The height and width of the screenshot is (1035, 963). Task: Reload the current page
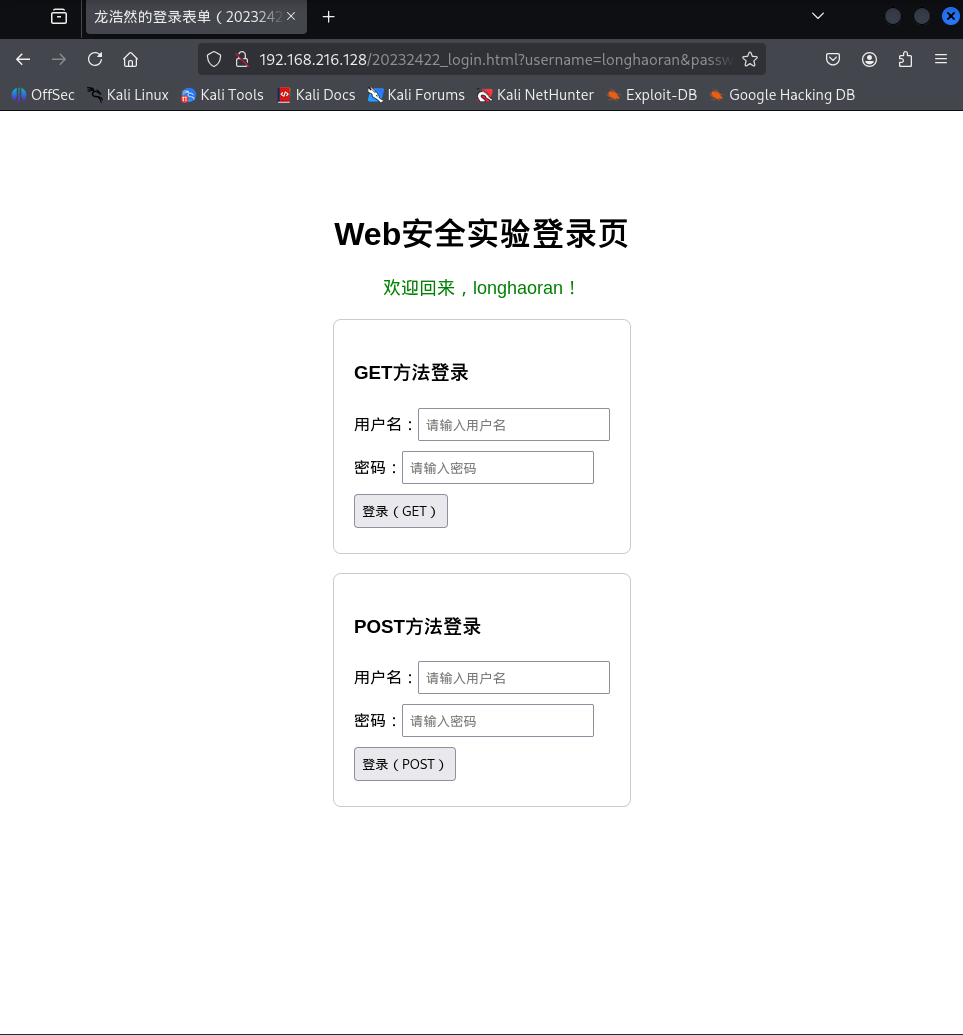[x=95, y=59]
